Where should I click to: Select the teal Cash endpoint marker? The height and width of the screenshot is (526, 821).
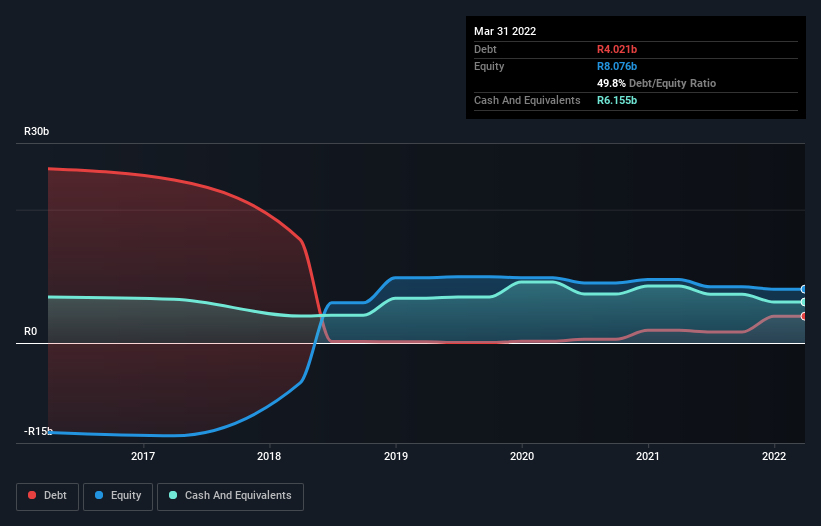[804, 302]
